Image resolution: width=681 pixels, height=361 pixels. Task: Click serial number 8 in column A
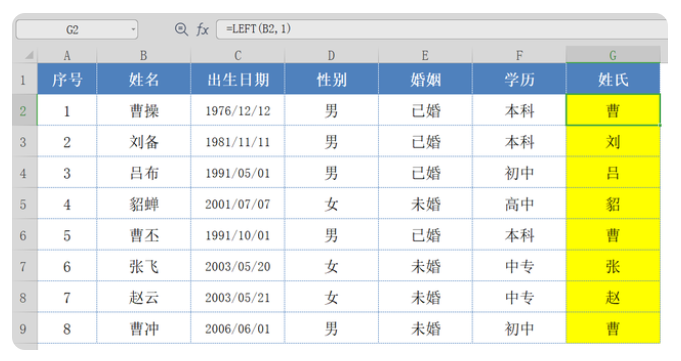67,328
